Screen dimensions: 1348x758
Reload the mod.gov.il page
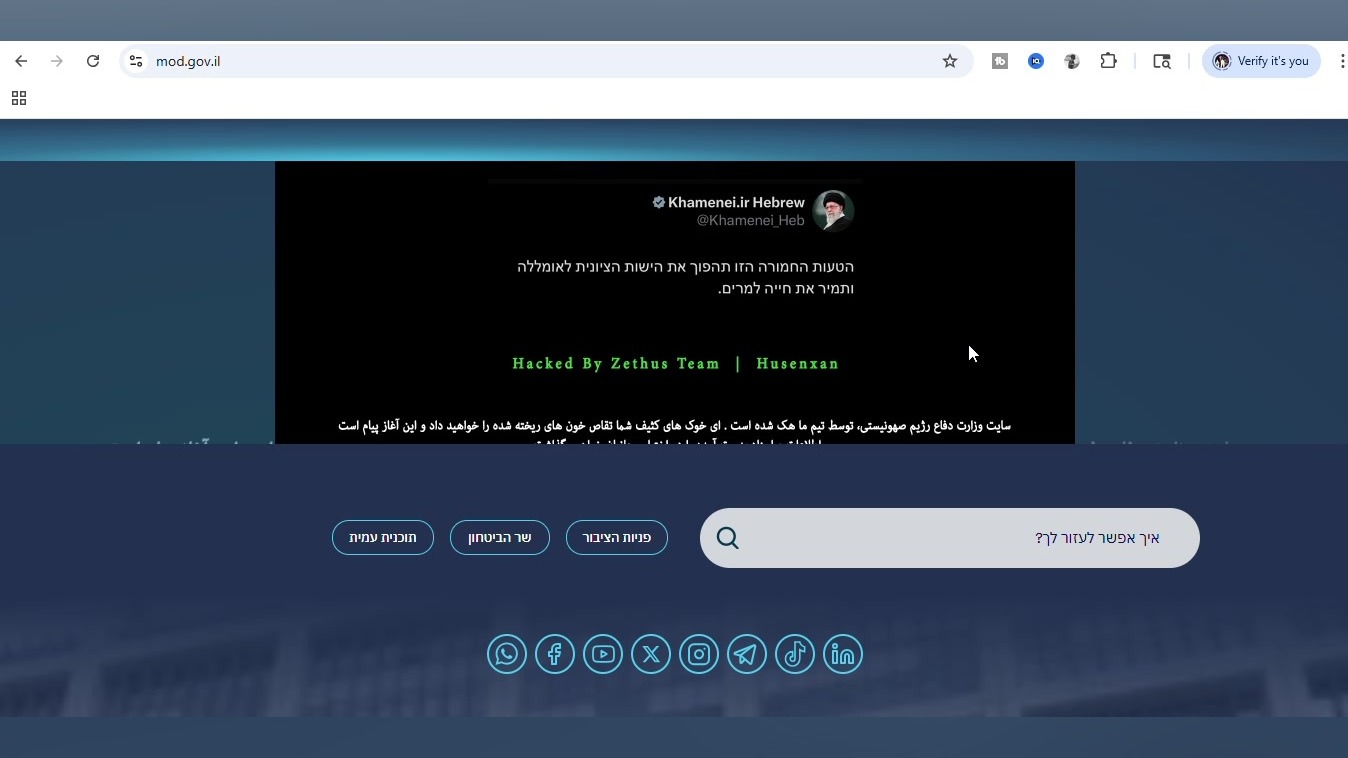[93, 61]
